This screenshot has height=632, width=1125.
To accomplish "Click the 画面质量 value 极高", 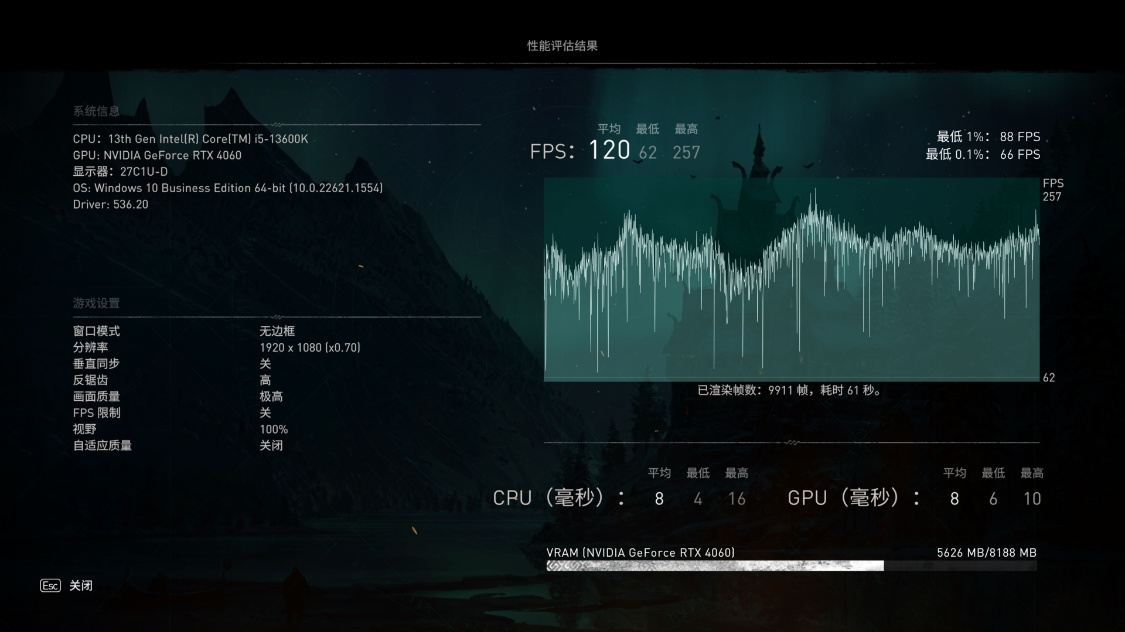I will point(271,396).
